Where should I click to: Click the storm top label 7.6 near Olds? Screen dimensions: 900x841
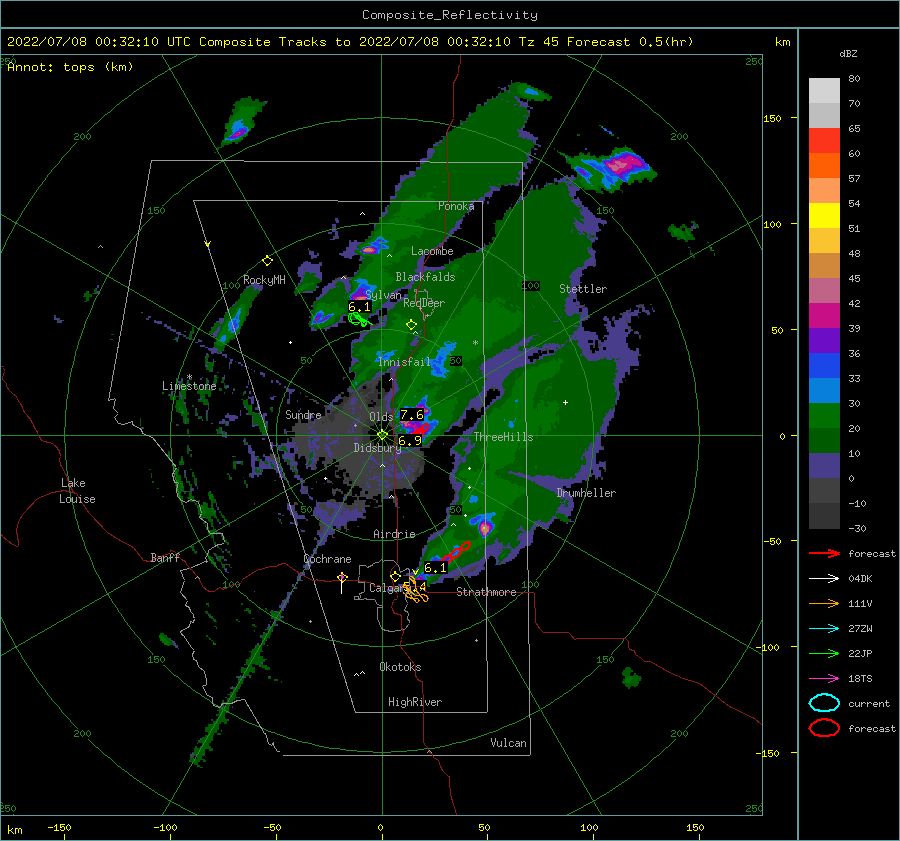[412, 414]
